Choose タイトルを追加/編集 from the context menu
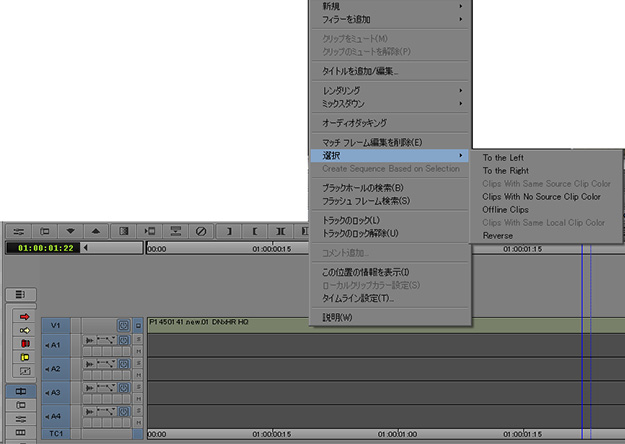This screenshot has width=625, height=444. pos(390,71)
